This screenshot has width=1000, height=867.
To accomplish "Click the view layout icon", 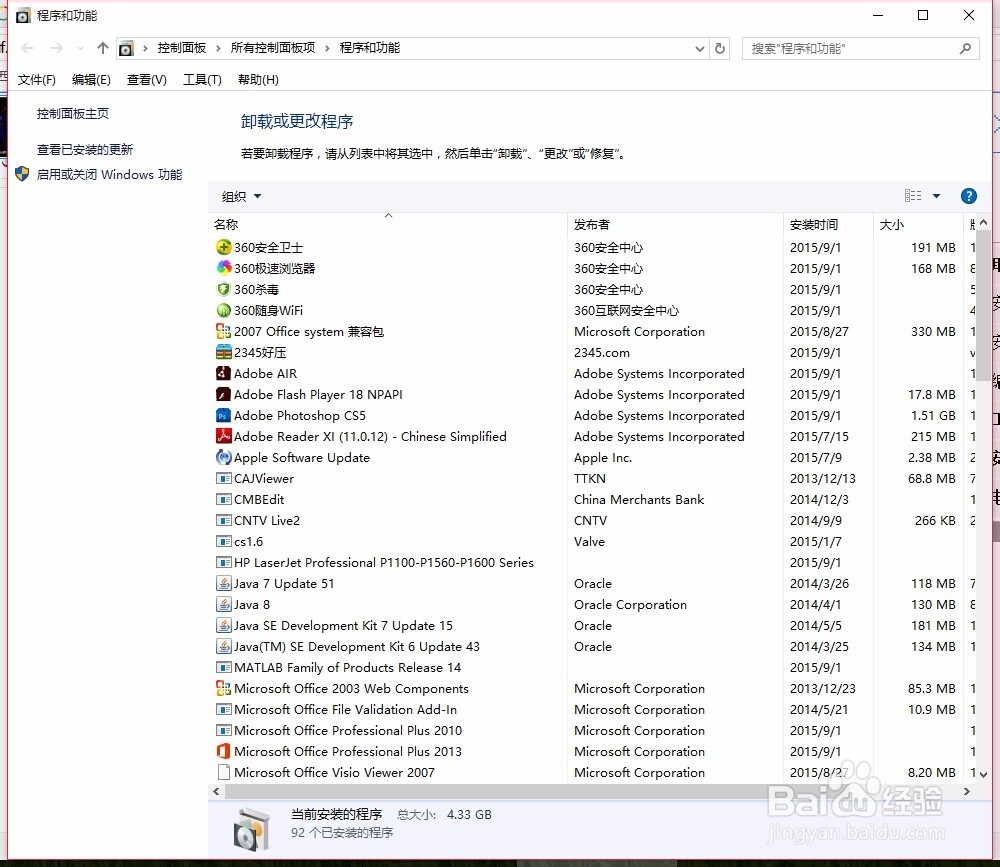I will click(913, 196).
